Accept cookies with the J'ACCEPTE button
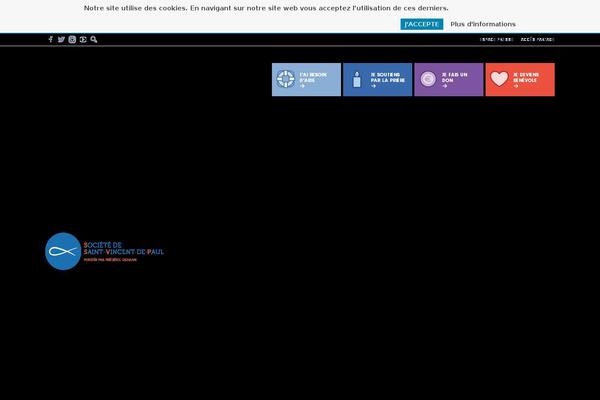This screenshot has width=600, height=400. point(422,24)
